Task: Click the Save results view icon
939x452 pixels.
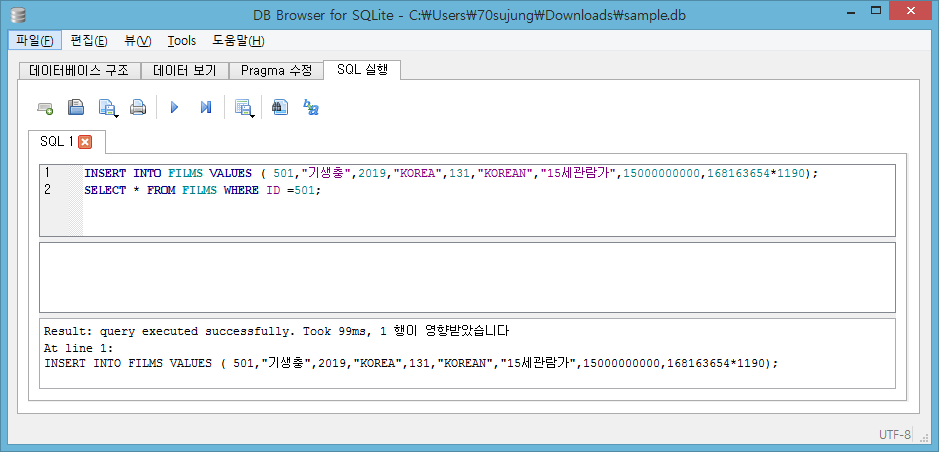Action: 244,108
